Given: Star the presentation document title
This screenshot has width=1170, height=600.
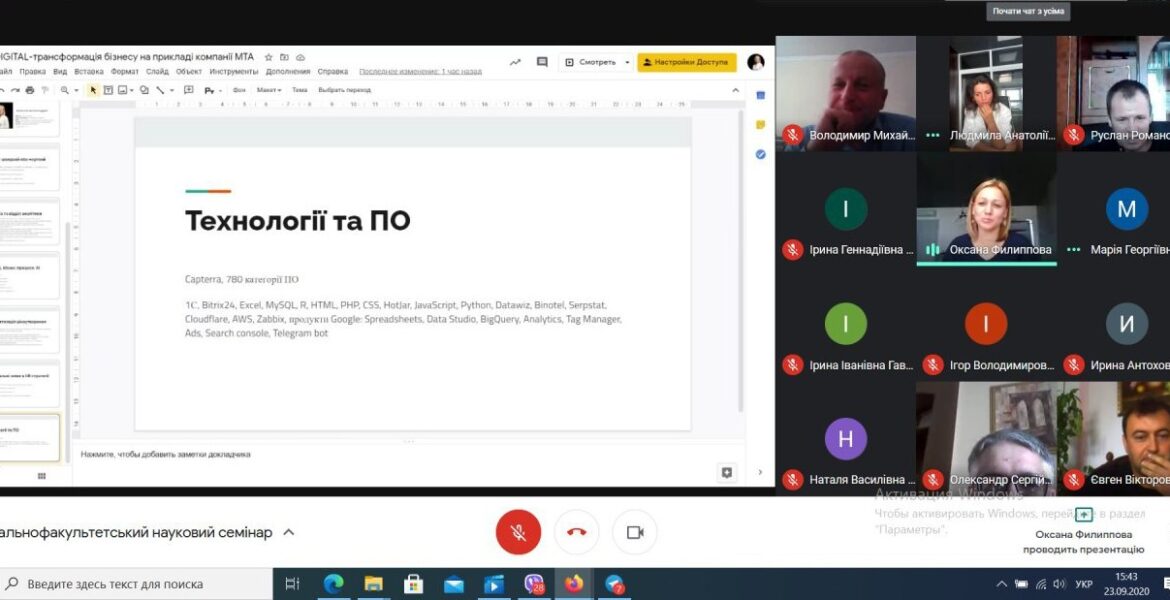Looking at the screenshot, I should point(269,57).
